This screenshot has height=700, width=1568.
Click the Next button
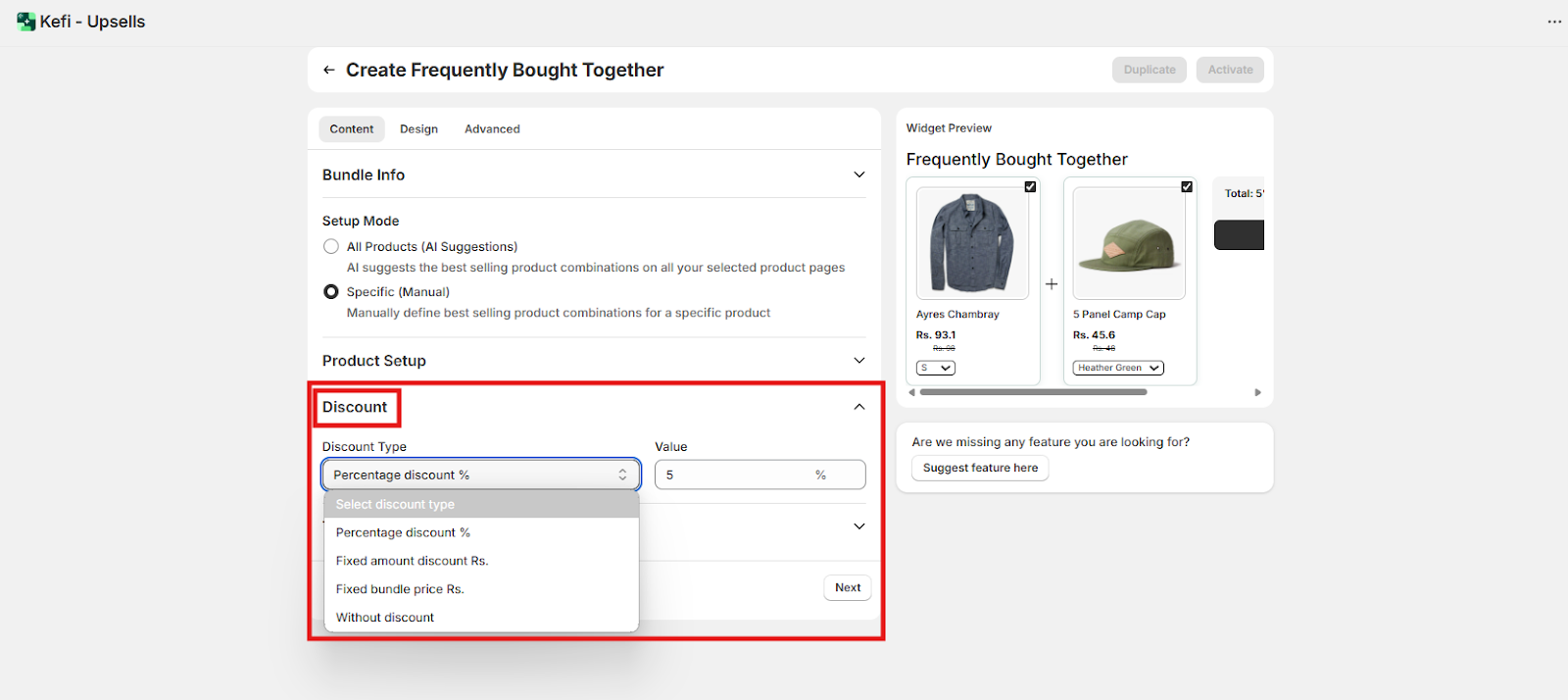[x=848, y=587]
